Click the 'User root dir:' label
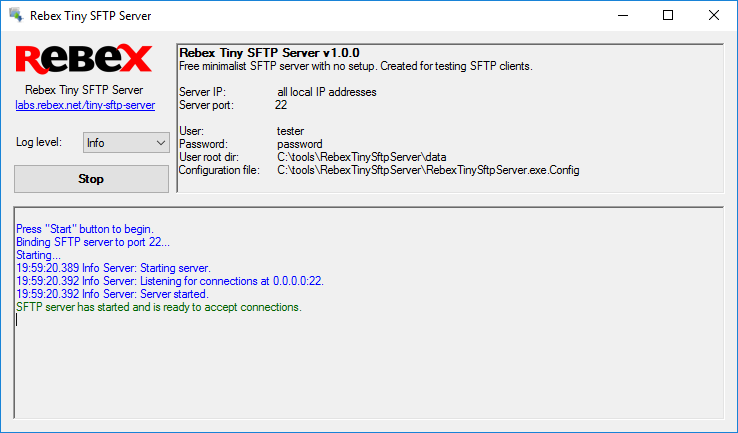This screenshot has width=738, height=433. coord(209,157)
